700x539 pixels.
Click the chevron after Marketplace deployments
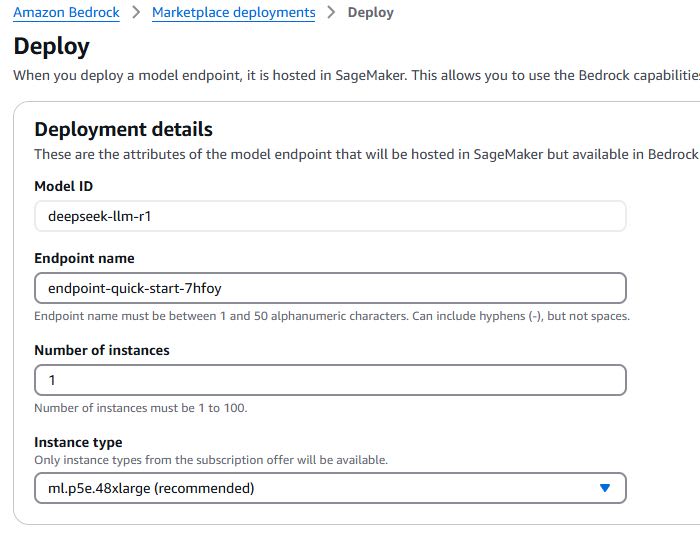click(x=331, y=13)
